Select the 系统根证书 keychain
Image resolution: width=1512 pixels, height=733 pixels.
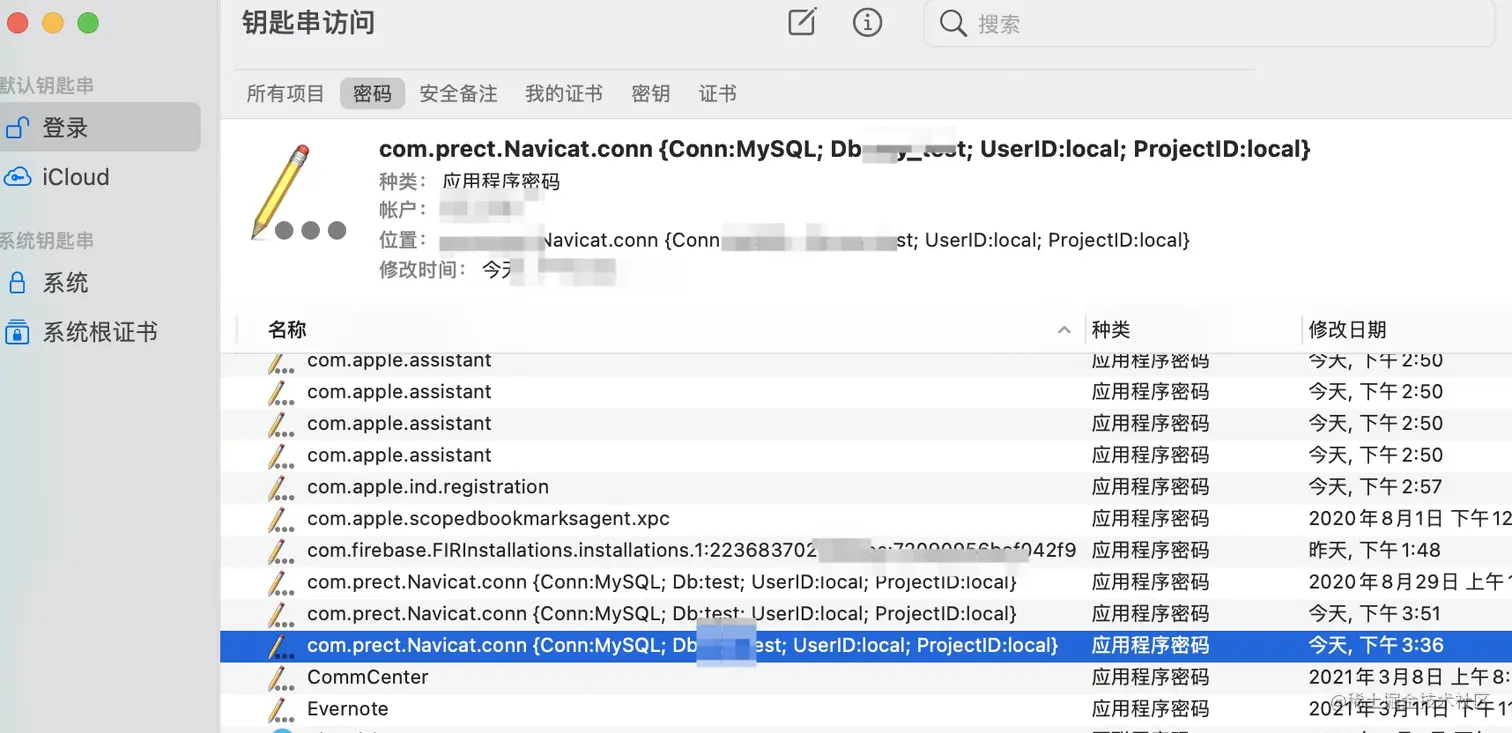(100, 332)
